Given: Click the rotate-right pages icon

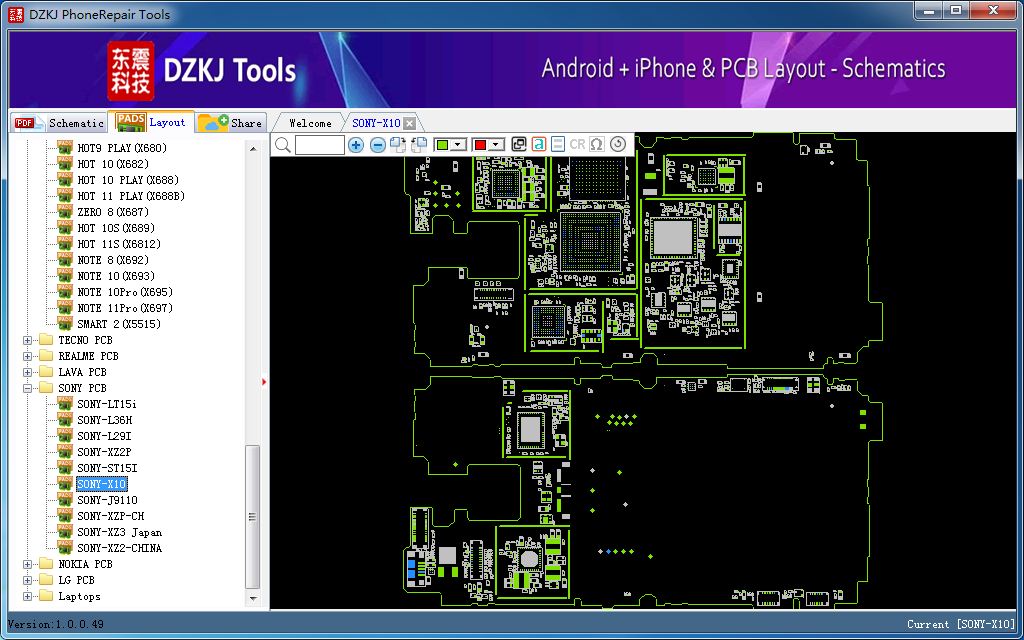Looking at the screenshot, I should [398, 144].
